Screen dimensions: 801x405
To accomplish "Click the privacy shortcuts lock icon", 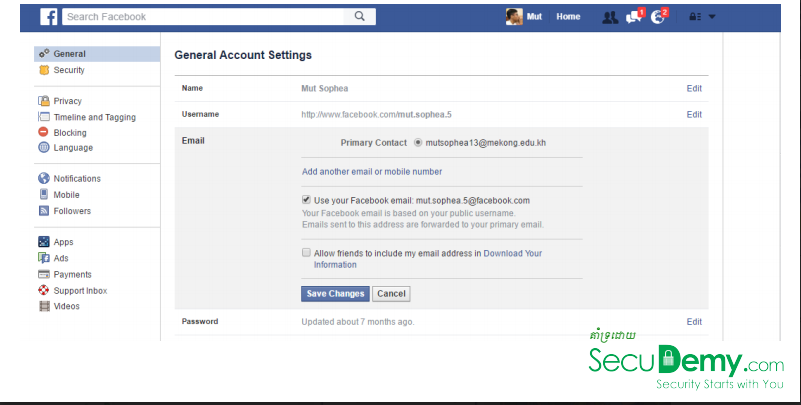I will [x=695, y=17].
